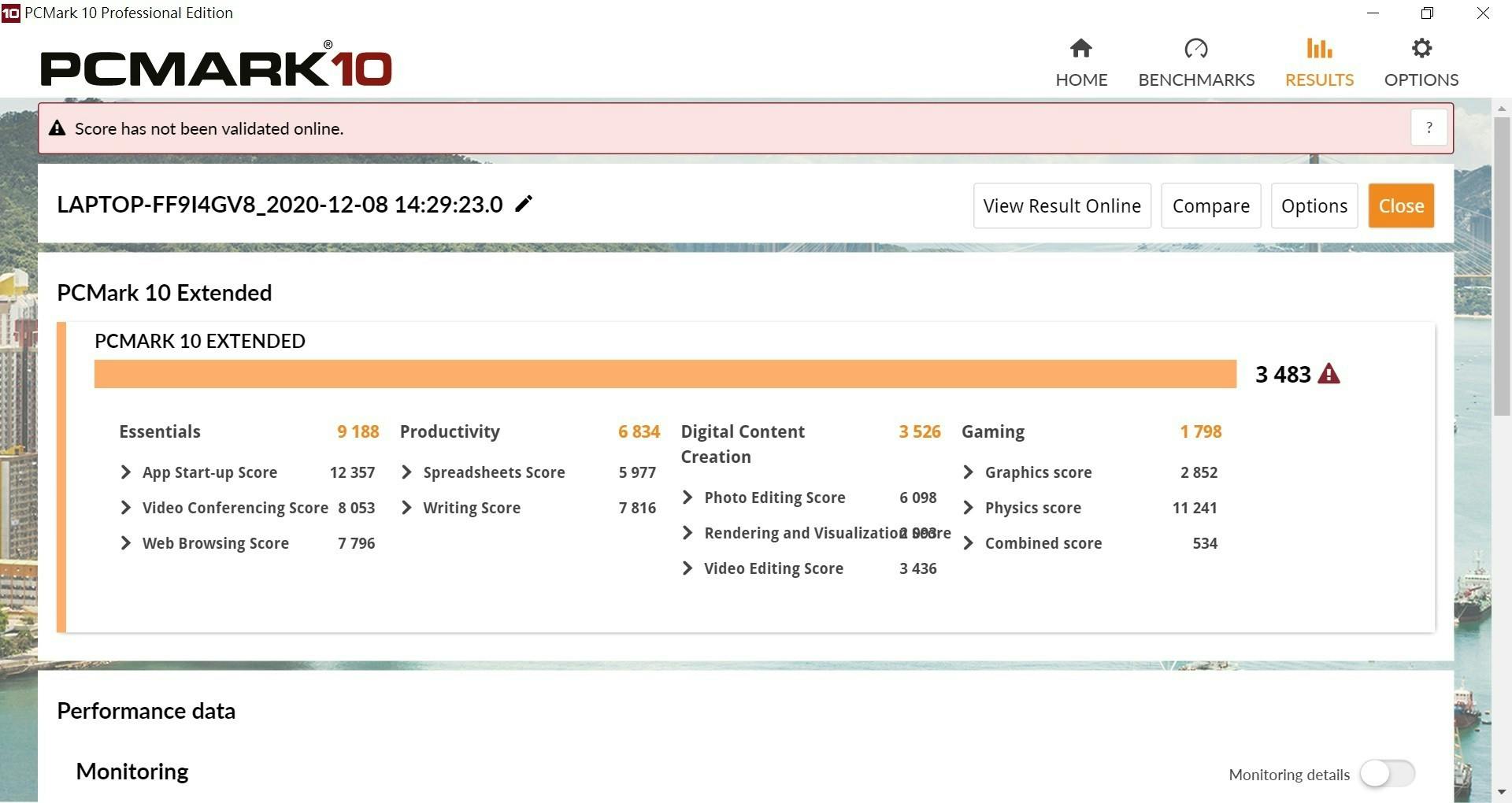Expand Photo Editing Score
1512x803 pixels.
pyautogui.click(x=687, y=498)
